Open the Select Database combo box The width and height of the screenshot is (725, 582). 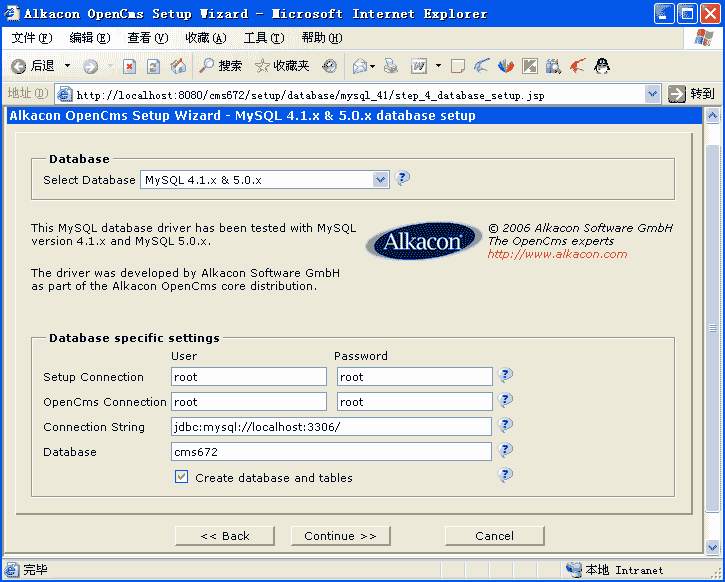point(264,180)
